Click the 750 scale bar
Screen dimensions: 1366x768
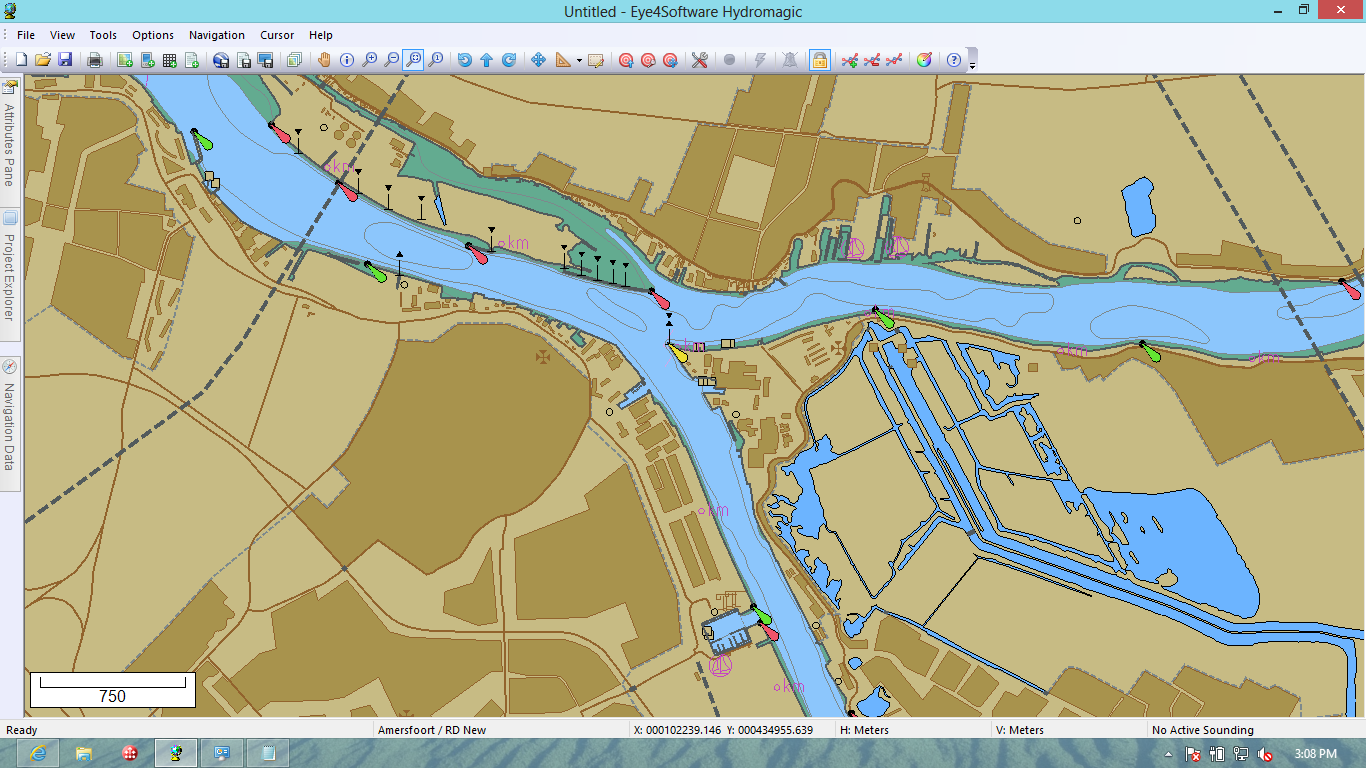coord(112,690)
